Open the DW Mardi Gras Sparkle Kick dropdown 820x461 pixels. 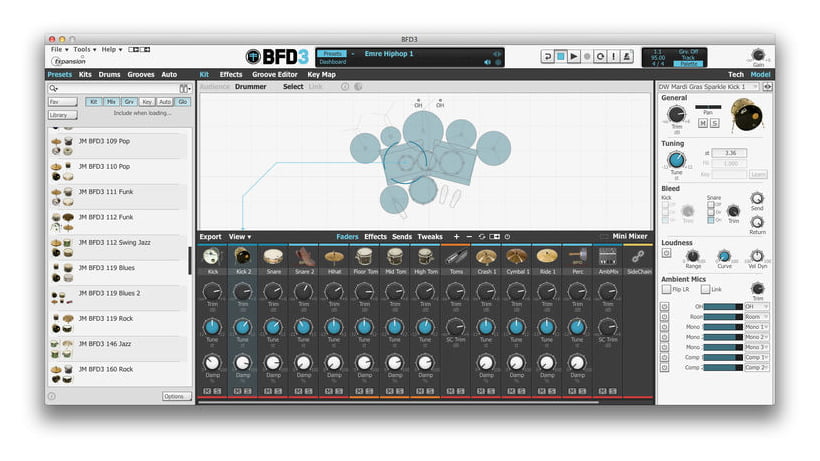pos(708,87)
